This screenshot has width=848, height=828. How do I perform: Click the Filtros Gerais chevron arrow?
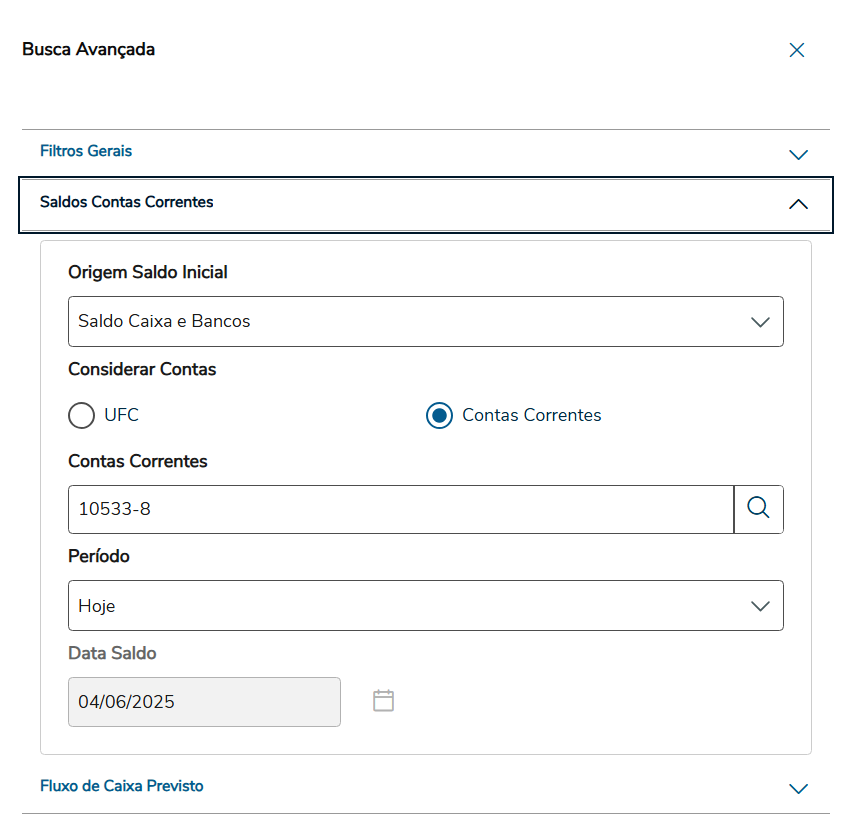[798, 155]
